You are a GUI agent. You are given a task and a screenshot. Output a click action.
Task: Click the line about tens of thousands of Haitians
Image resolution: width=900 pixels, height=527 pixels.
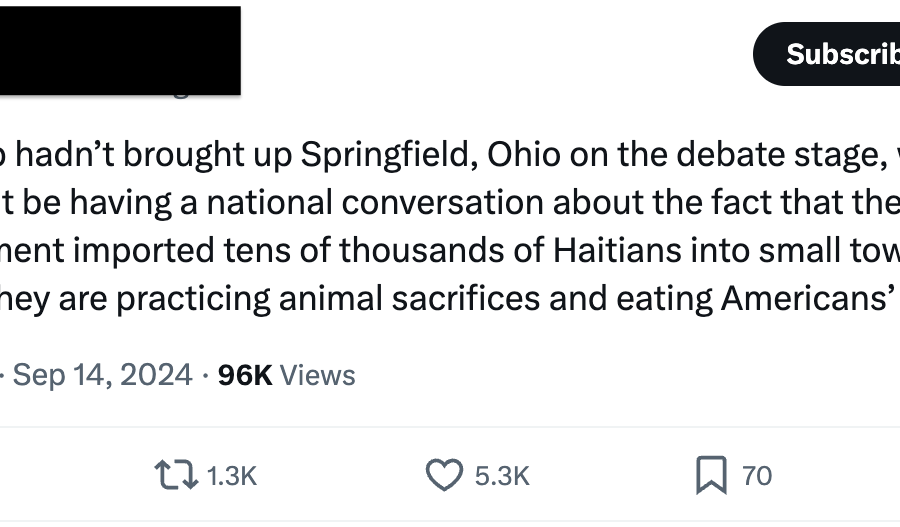450,251
